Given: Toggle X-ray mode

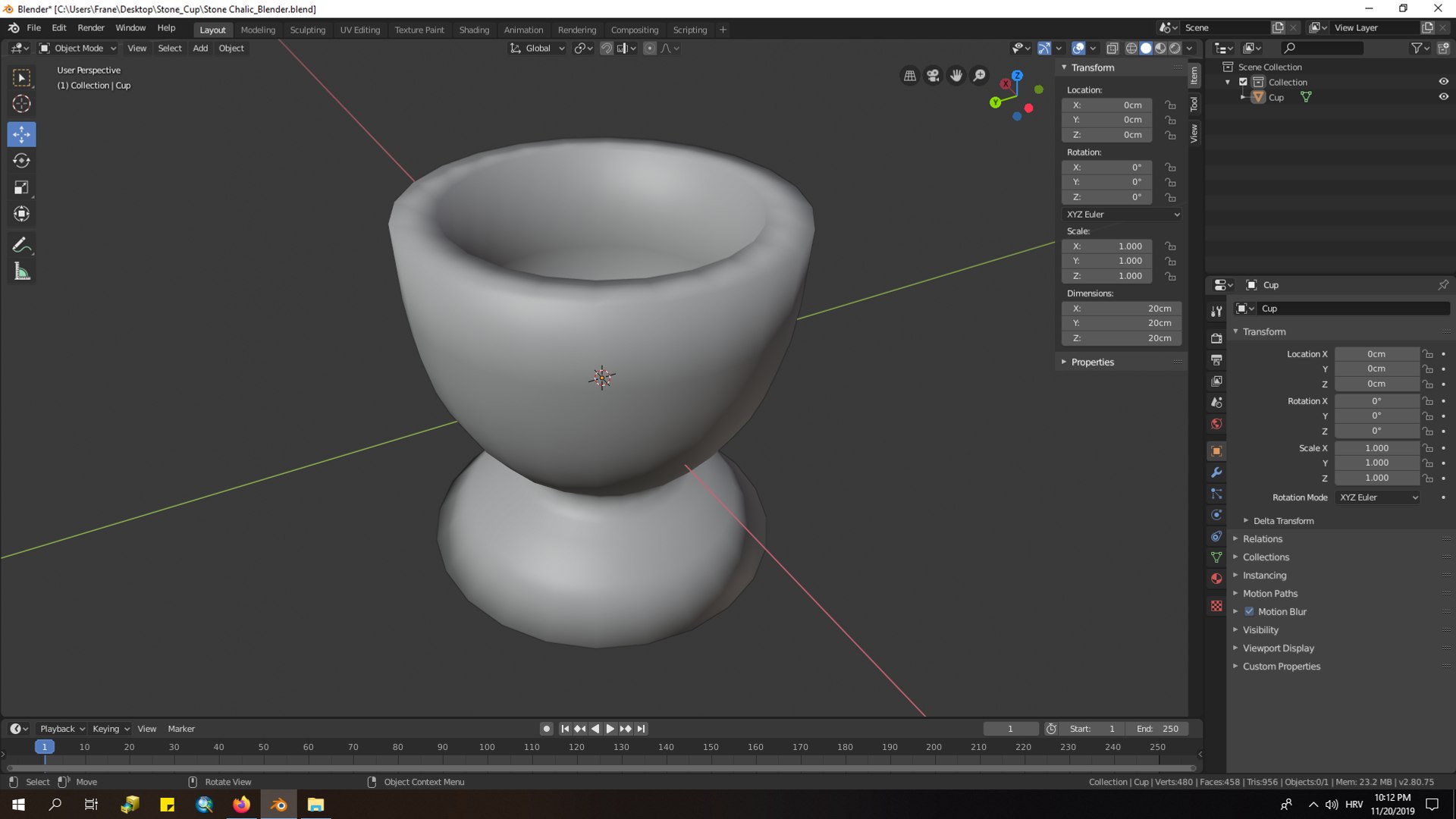Looking at the screenshot, I should click(x=1112, y=48).
